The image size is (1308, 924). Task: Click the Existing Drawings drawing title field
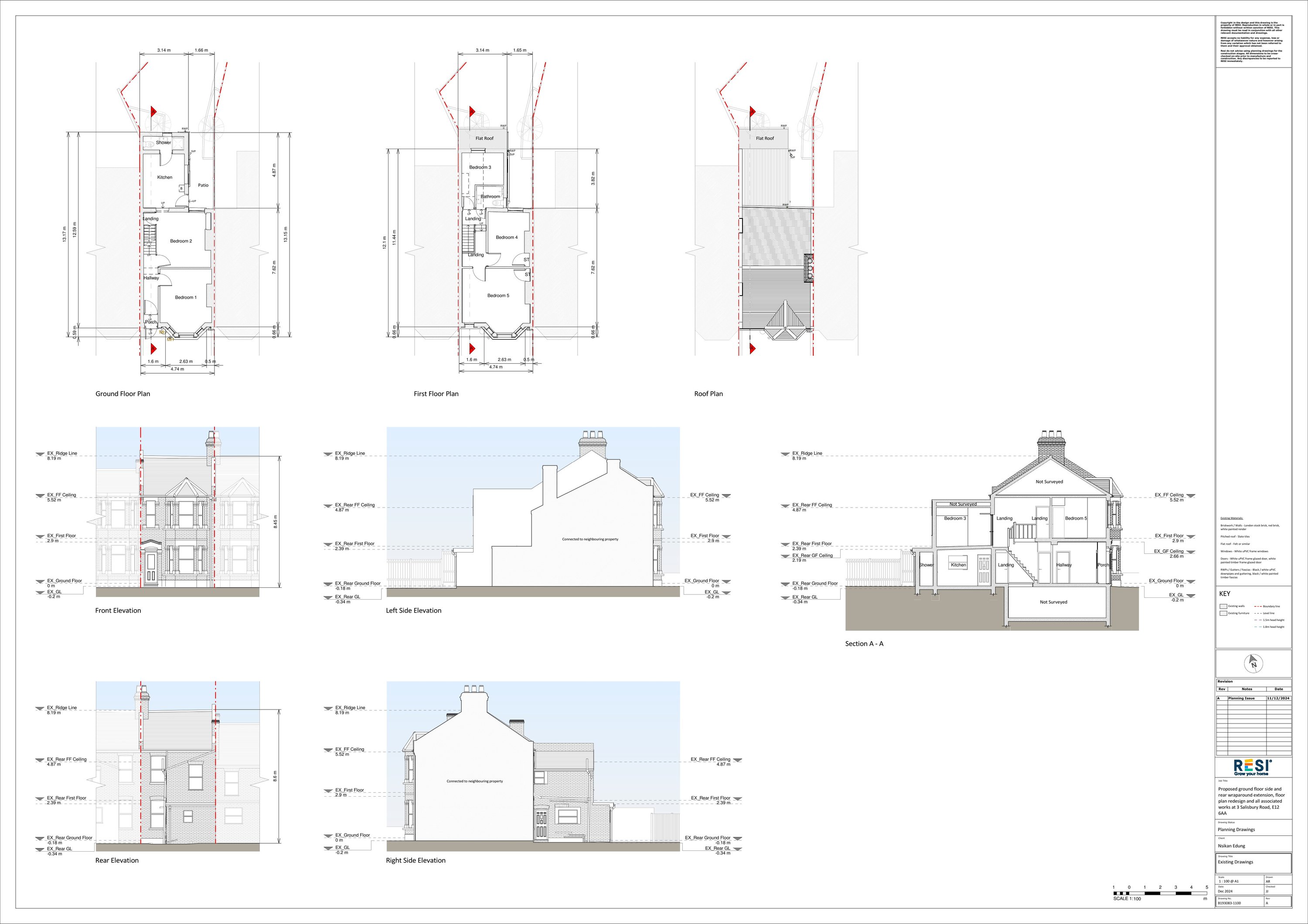coord(1236,862)
